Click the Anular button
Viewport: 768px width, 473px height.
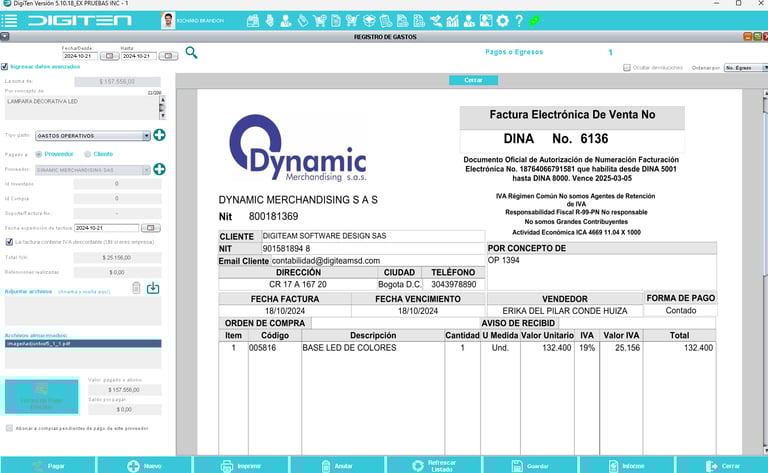[337, 466]
